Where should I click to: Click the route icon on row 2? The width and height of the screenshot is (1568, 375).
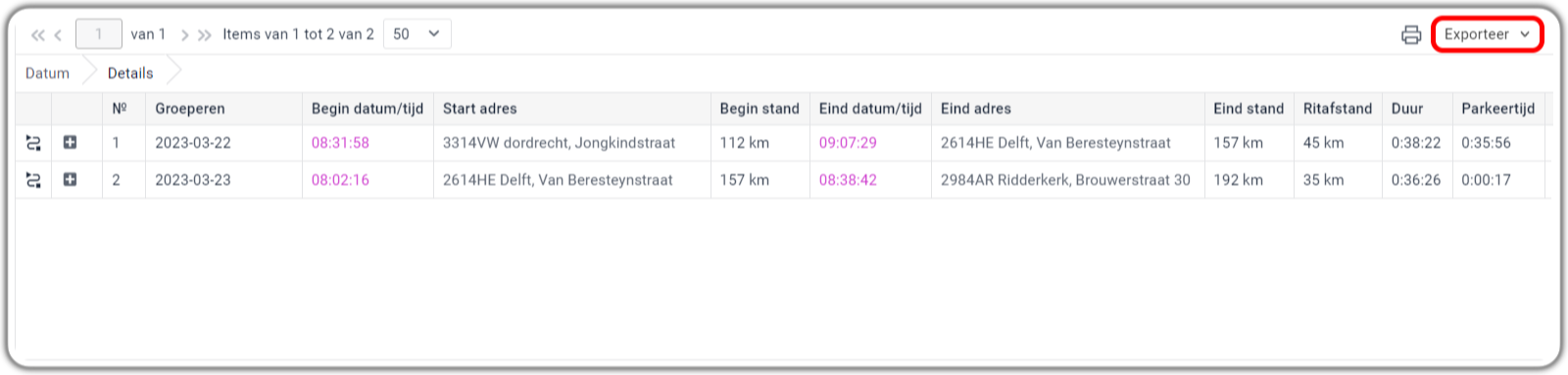point(33,180)
